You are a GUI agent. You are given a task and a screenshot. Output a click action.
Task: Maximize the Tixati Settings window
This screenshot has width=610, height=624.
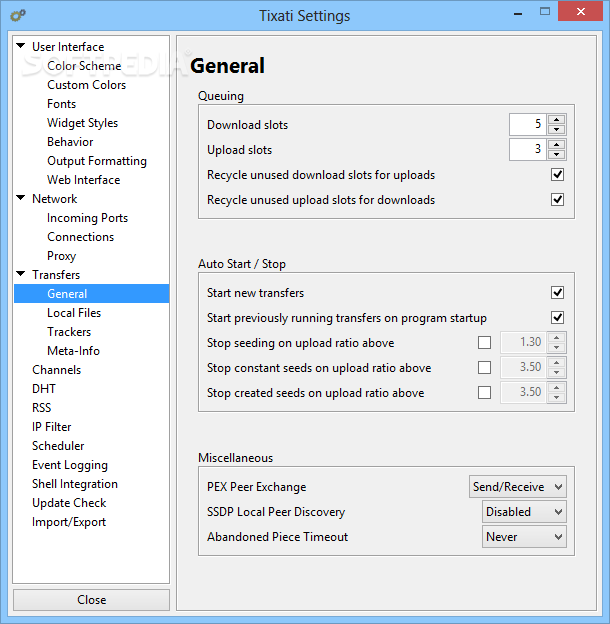[x=545, y=12]
